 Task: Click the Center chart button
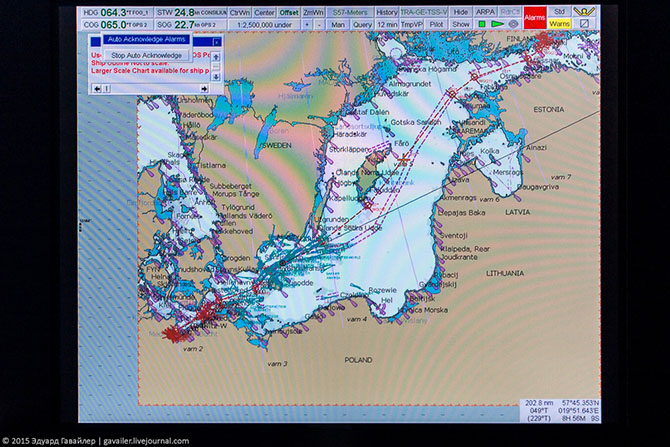click(264, 12)
